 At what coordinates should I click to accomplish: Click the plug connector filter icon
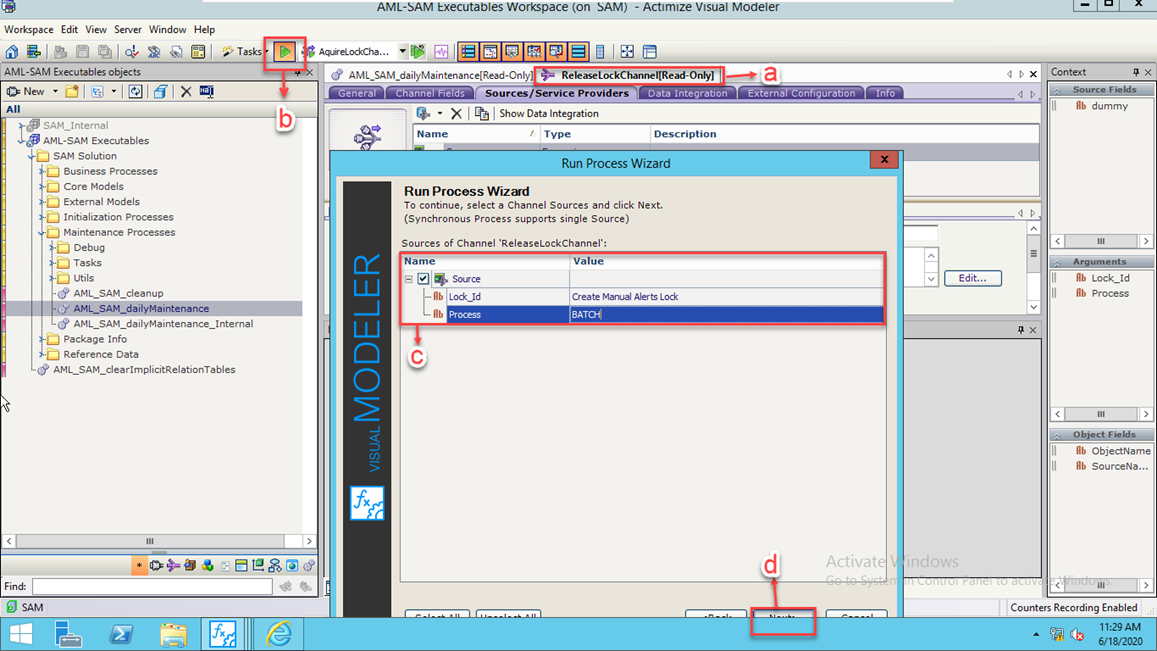click(156, 565)
